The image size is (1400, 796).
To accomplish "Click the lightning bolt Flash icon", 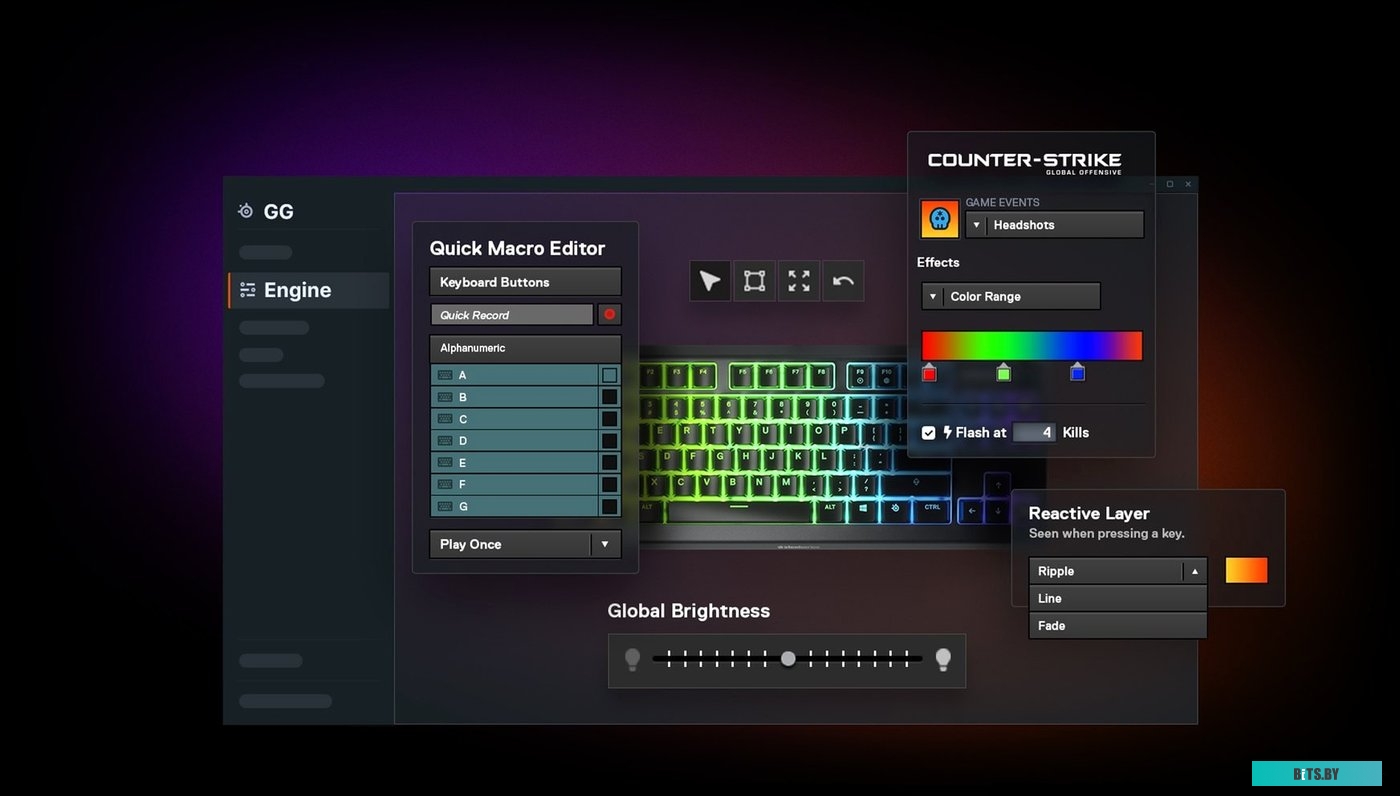I will point(948,432).
